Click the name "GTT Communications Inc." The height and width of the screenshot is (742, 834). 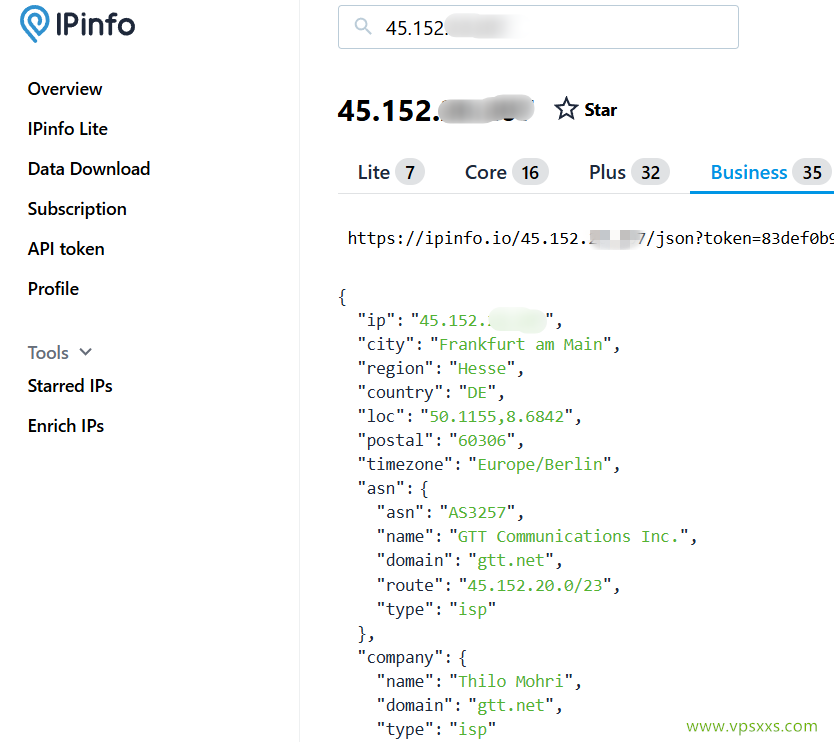pos(569,536)
